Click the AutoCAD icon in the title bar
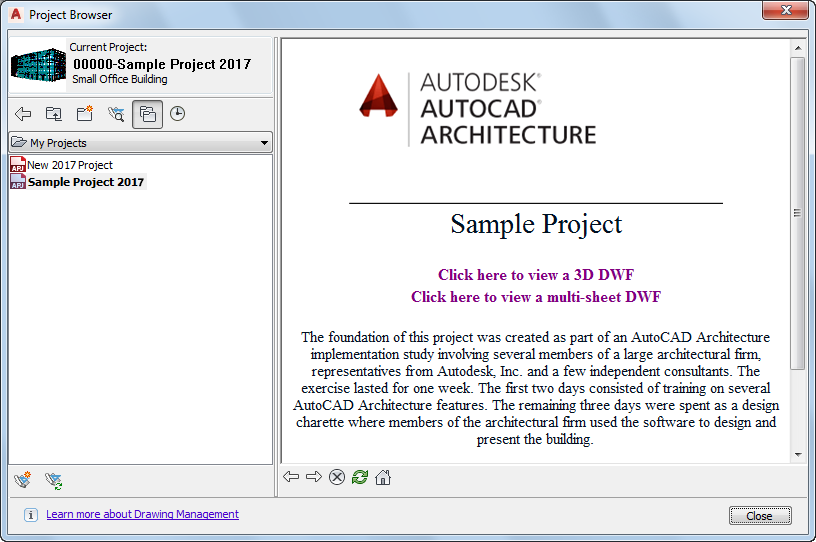This screenshot has height=542, width=816. (16, 14)
